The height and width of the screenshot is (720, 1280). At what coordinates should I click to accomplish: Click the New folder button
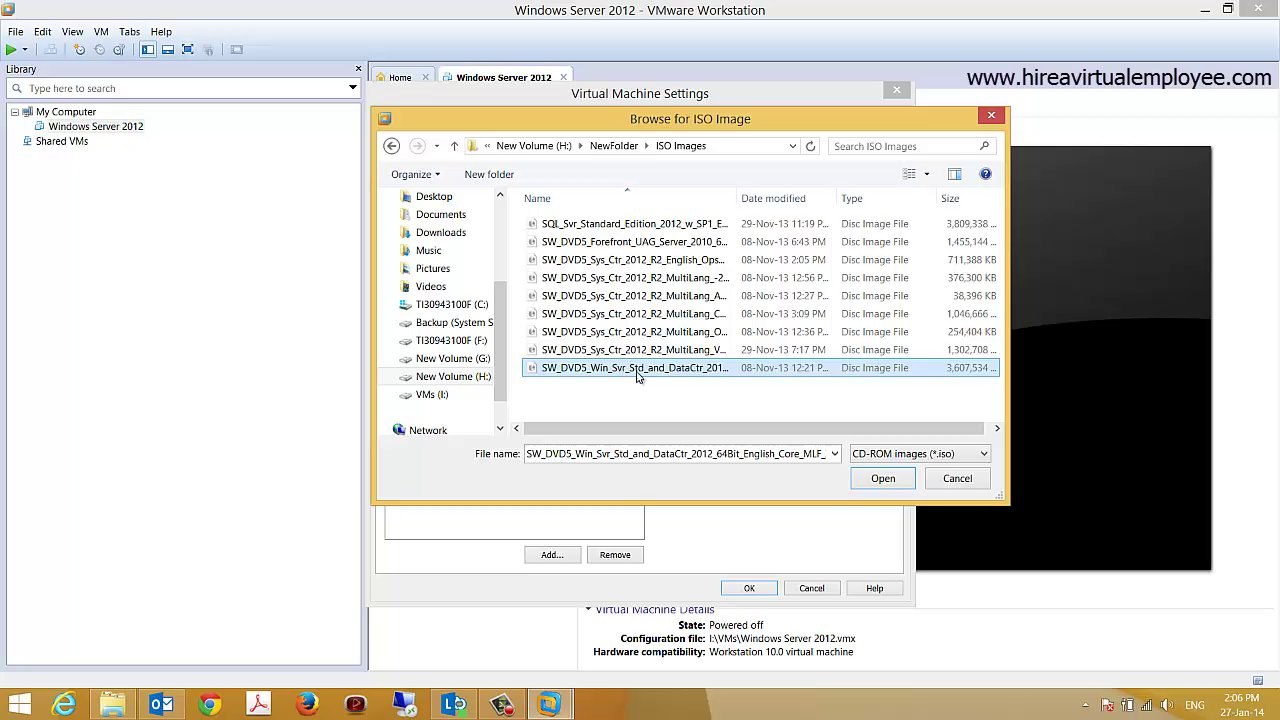point(489,174)
